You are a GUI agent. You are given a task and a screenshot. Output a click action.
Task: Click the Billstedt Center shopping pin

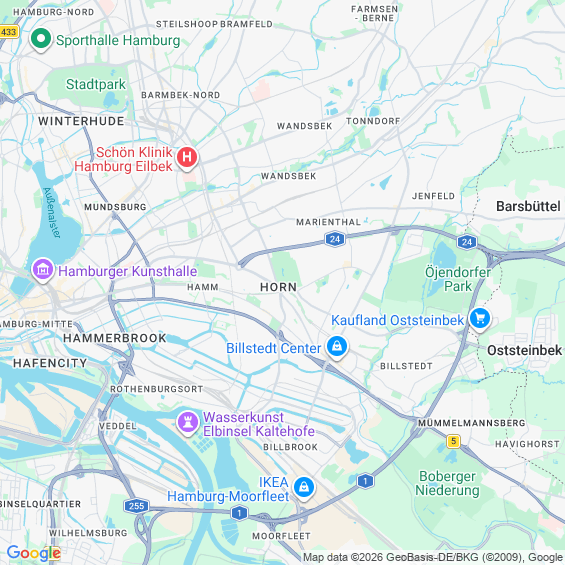click(x=337, y=347)
